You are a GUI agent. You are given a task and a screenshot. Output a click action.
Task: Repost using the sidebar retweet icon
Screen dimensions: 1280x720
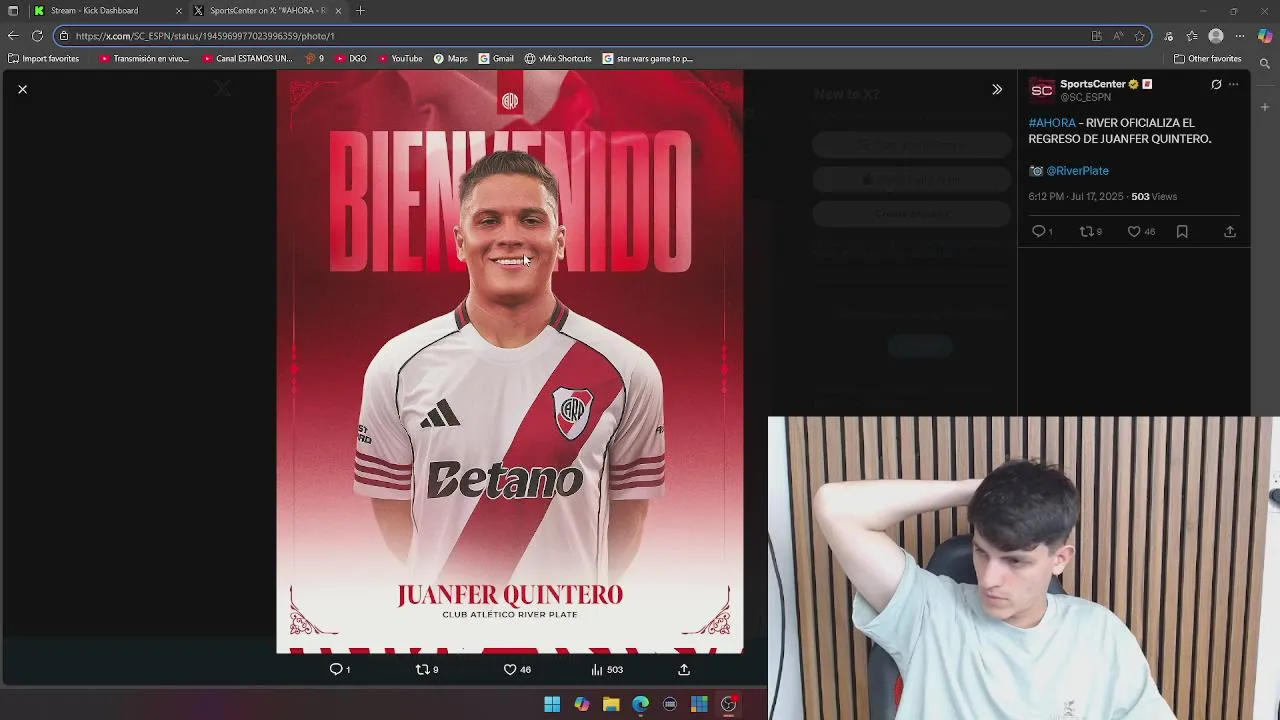[1086, 232]
